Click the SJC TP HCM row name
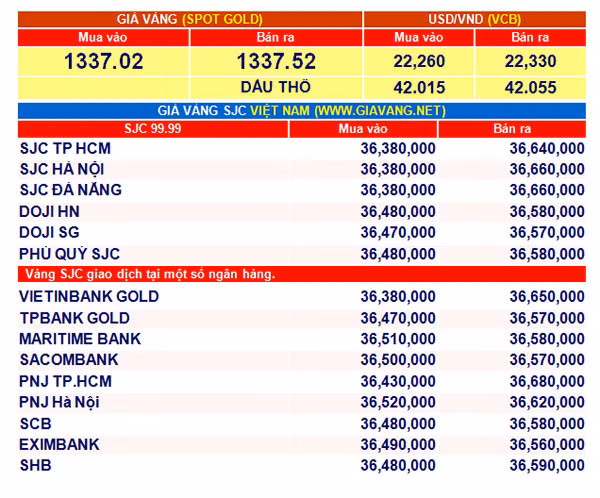600x498 pixels. tap(65, 149)
